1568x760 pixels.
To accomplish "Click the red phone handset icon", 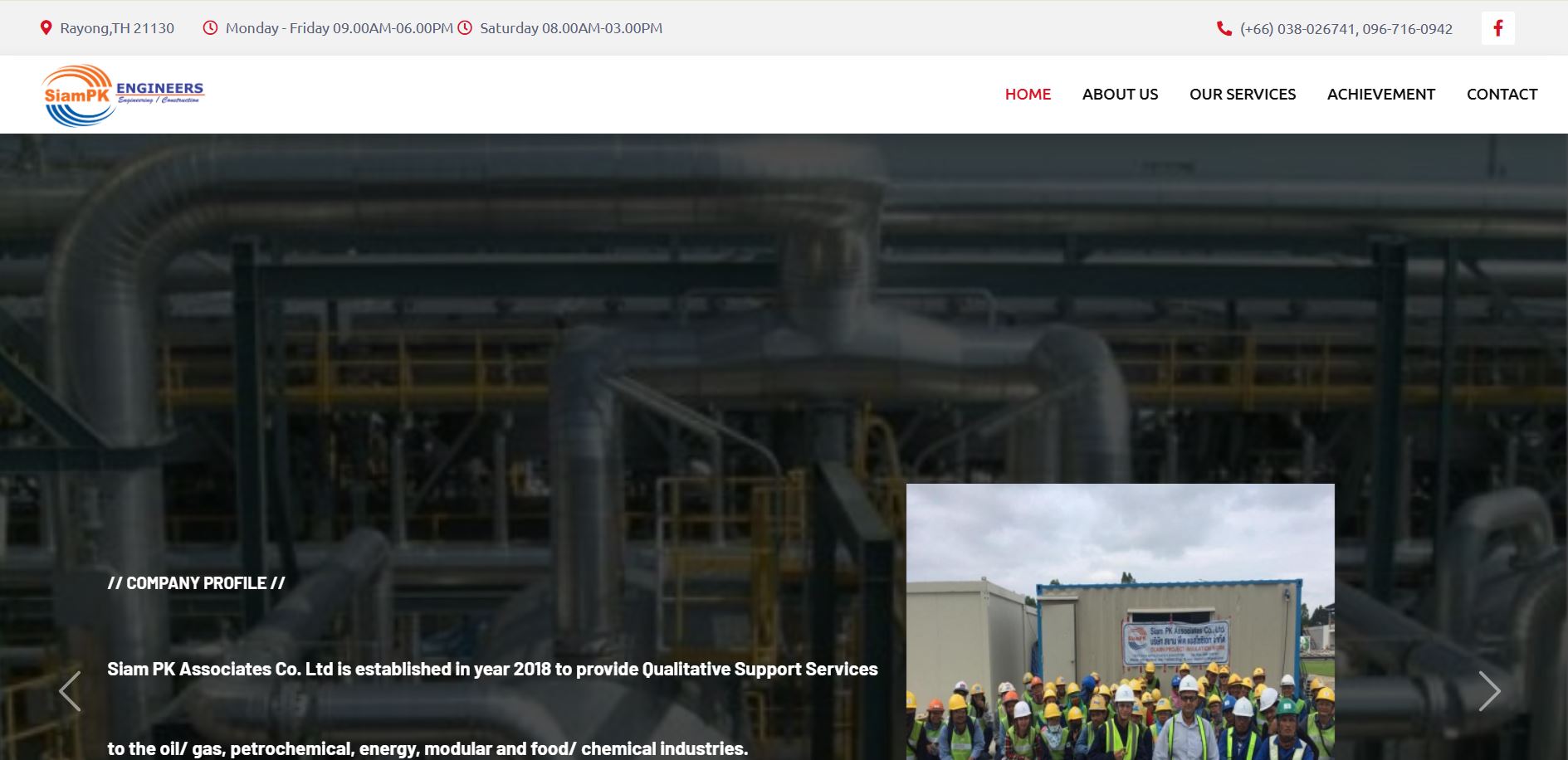I will (1224, 29).
